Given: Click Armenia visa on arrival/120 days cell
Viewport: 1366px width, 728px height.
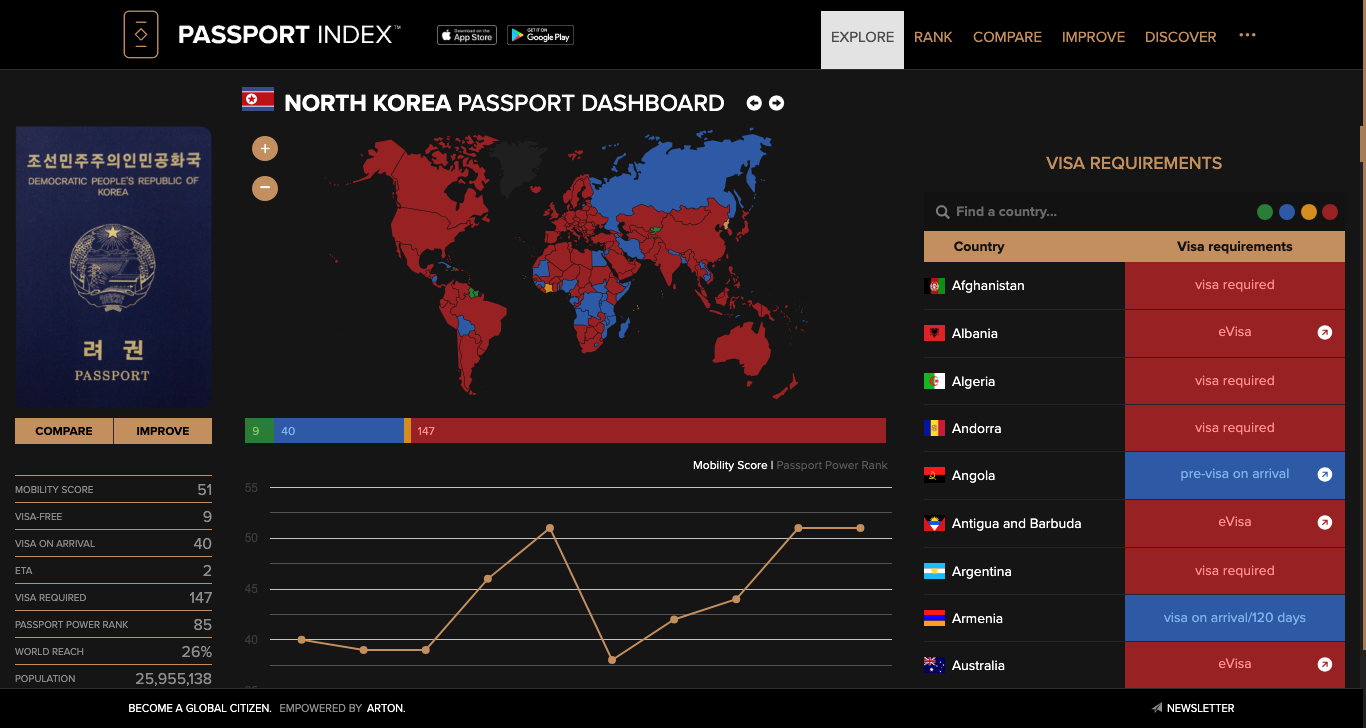Looking at the screenshot, I should tap(1235, 618).
